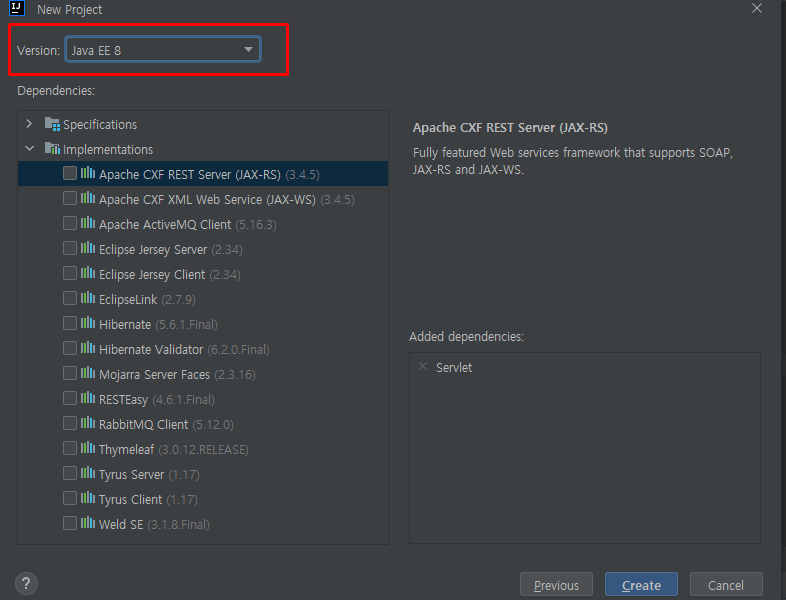Collapse the Implementations tree node
The width and height of the screenshot is (786, 600).
[29, 149]
